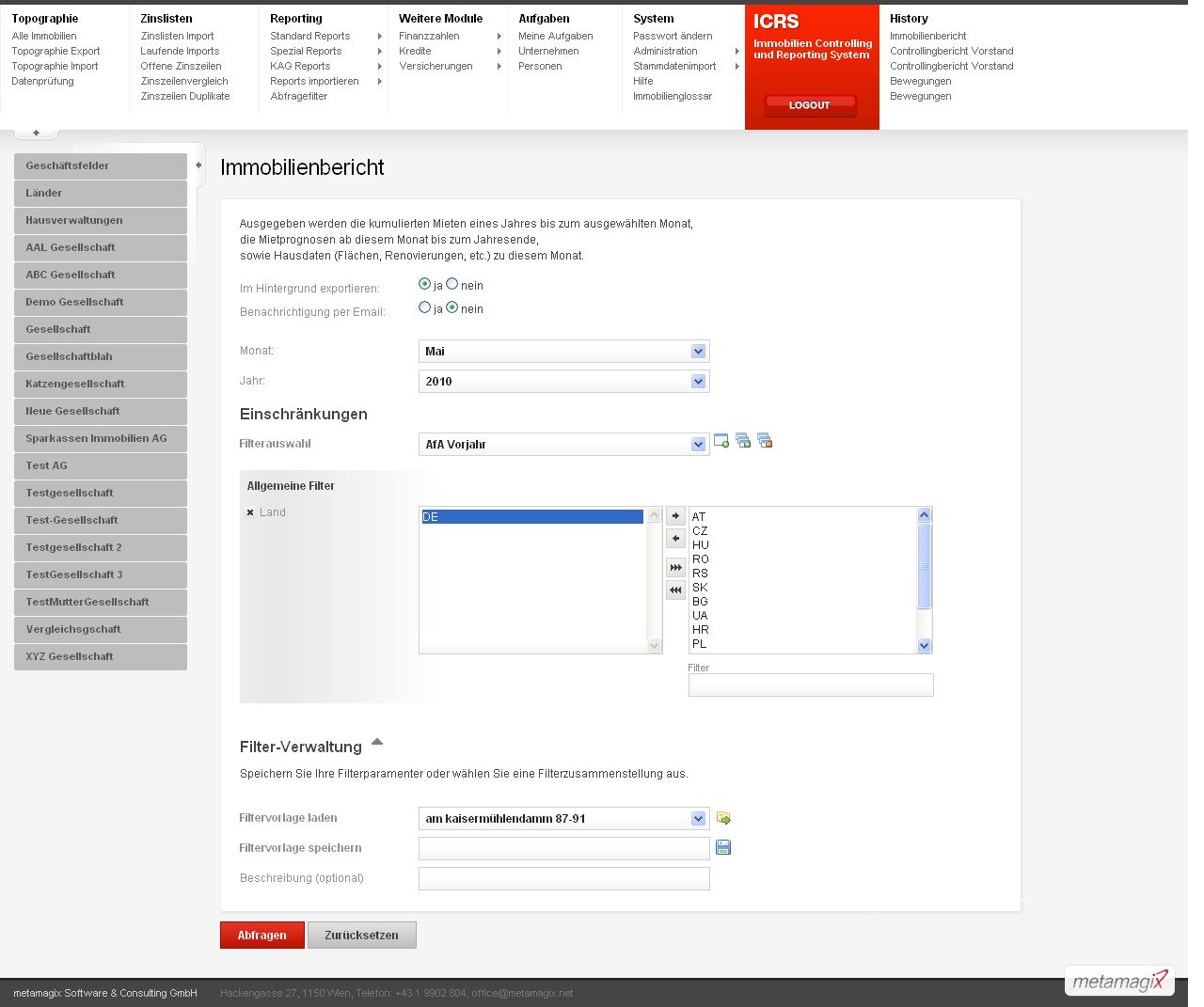Viewport: 1204px width, 1007px height.
Task: Click the ICRS logo heading
Action: click(776, 22)
